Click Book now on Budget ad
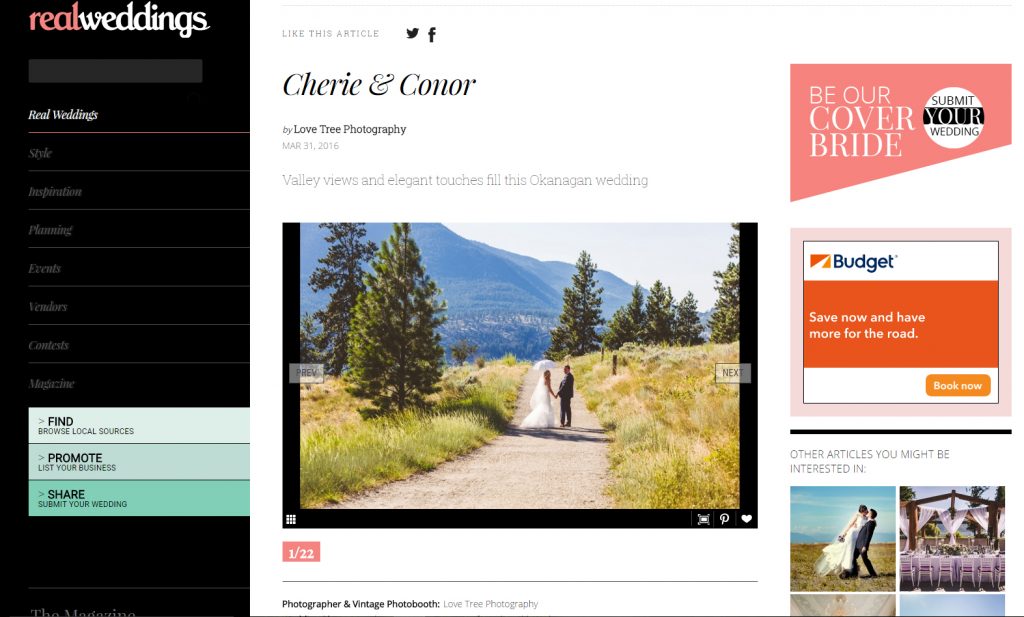Screen dimensions: 1024x617 [957, 385]
